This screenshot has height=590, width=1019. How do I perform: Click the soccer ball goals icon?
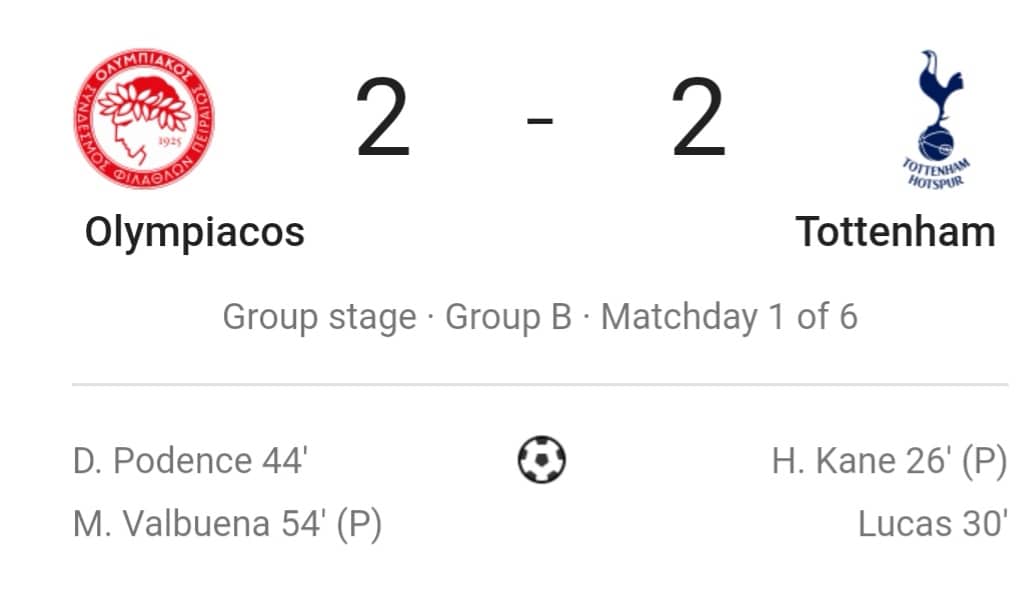541,459
